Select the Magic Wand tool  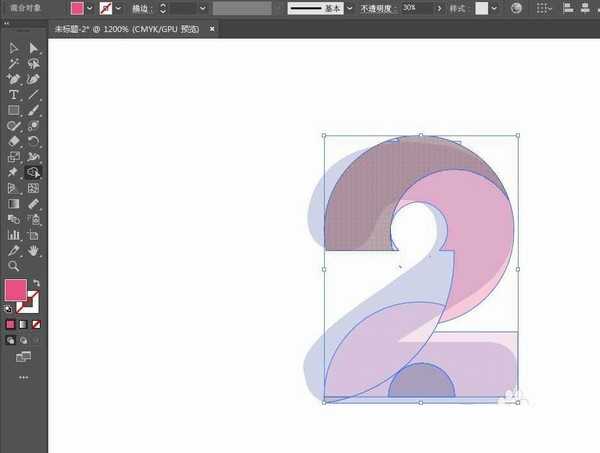14,63
